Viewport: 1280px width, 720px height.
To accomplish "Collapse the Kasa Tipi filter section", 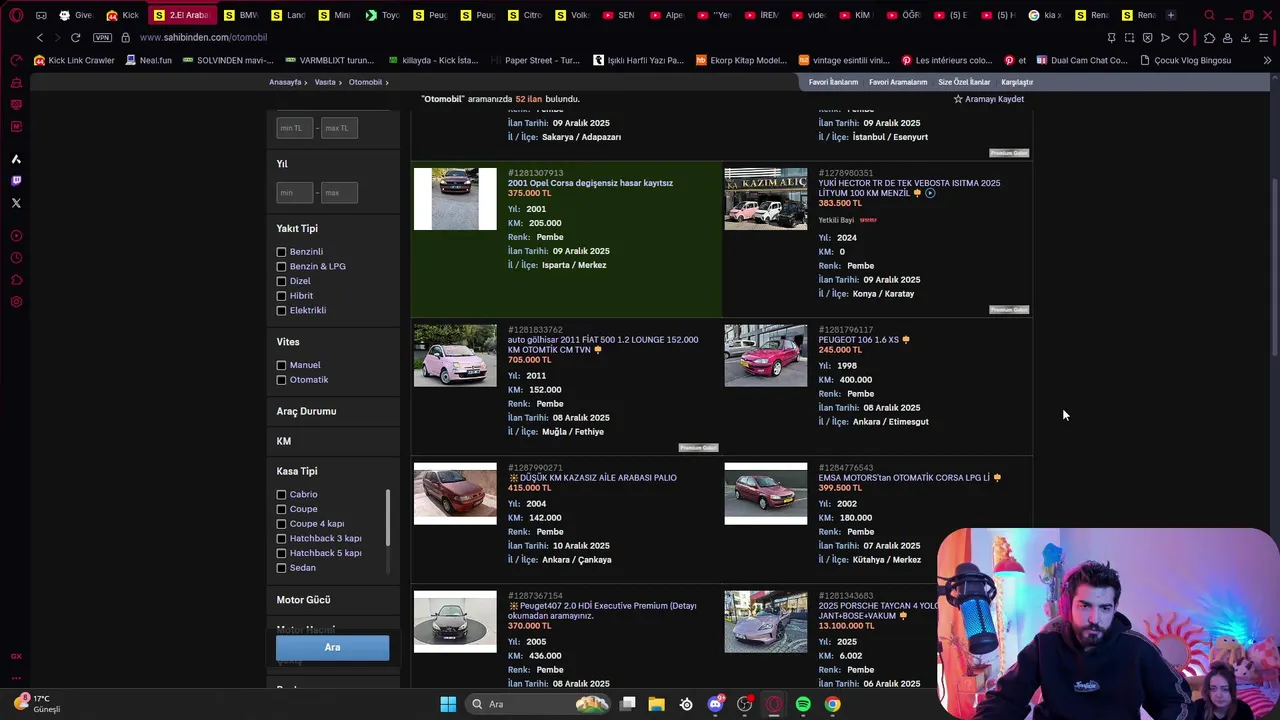I will (x=297, y=471).
